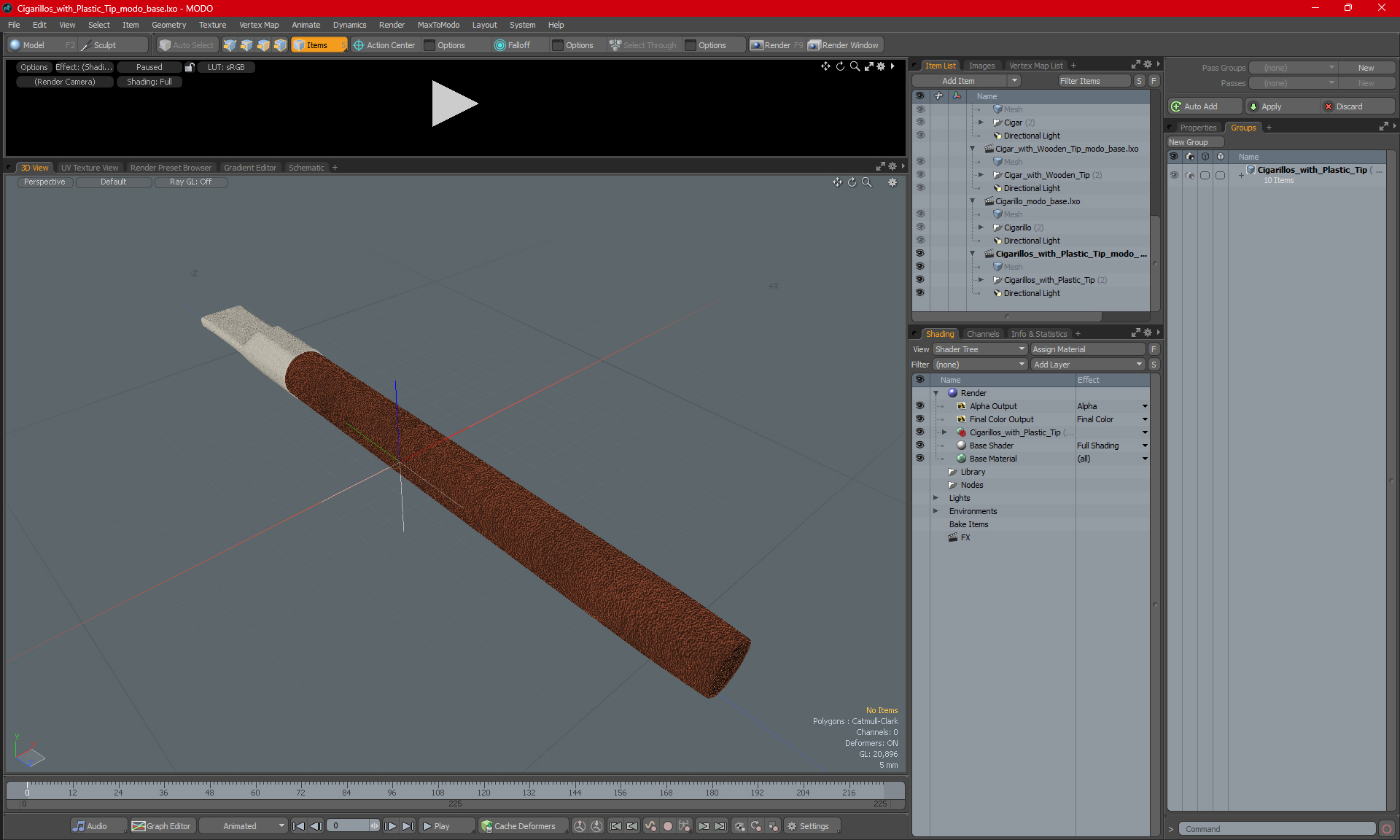The height and width of the screenshot is (840, 1400).
Task: Expand the Lights tree entry
Action: [936, 498]
